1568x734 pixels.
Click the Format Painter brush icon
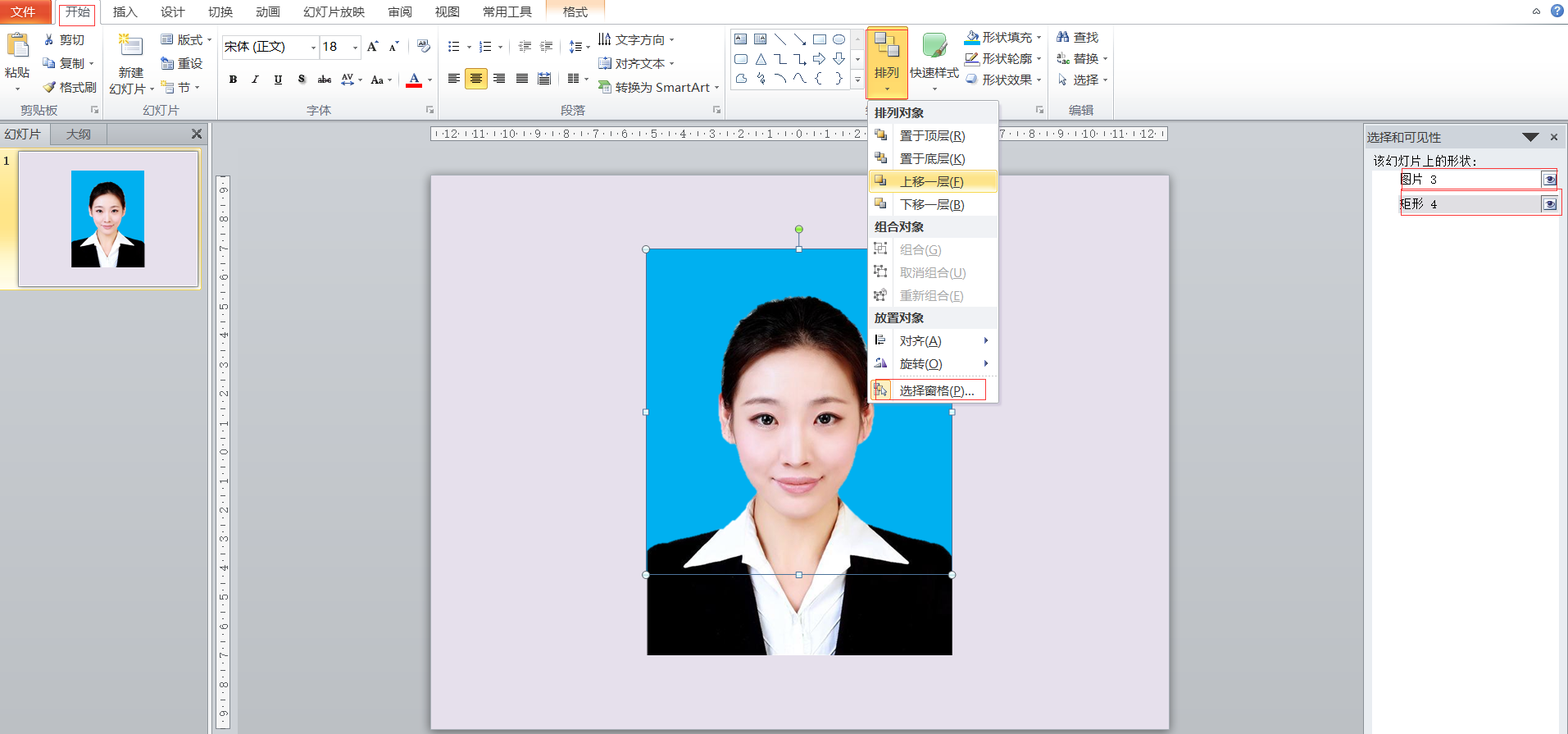pyautogui.click(x=50, y=87)
